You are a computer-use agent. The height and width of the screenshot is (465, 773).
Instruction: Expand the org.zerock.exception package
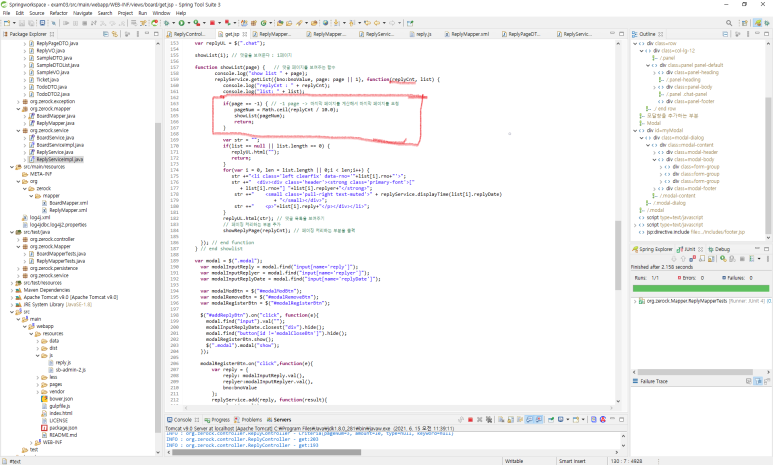click(18, 102)
